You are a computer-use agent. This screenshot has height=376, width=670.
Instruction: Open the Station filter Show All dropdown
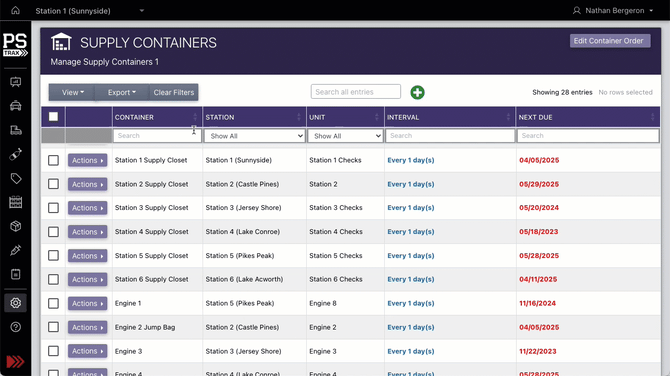254,136
